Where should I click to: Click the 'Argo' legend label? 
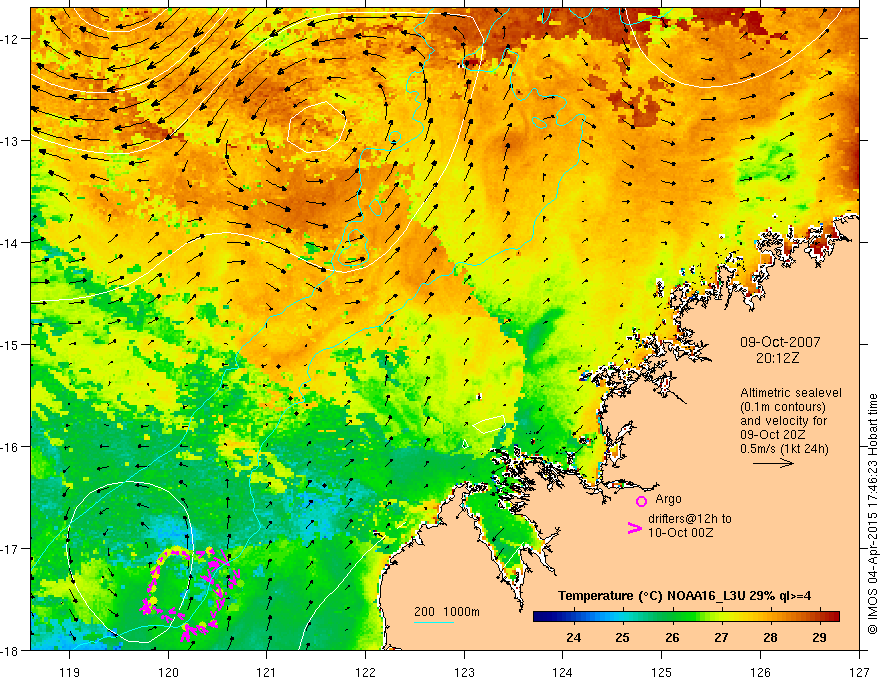(x=668, y=499)
